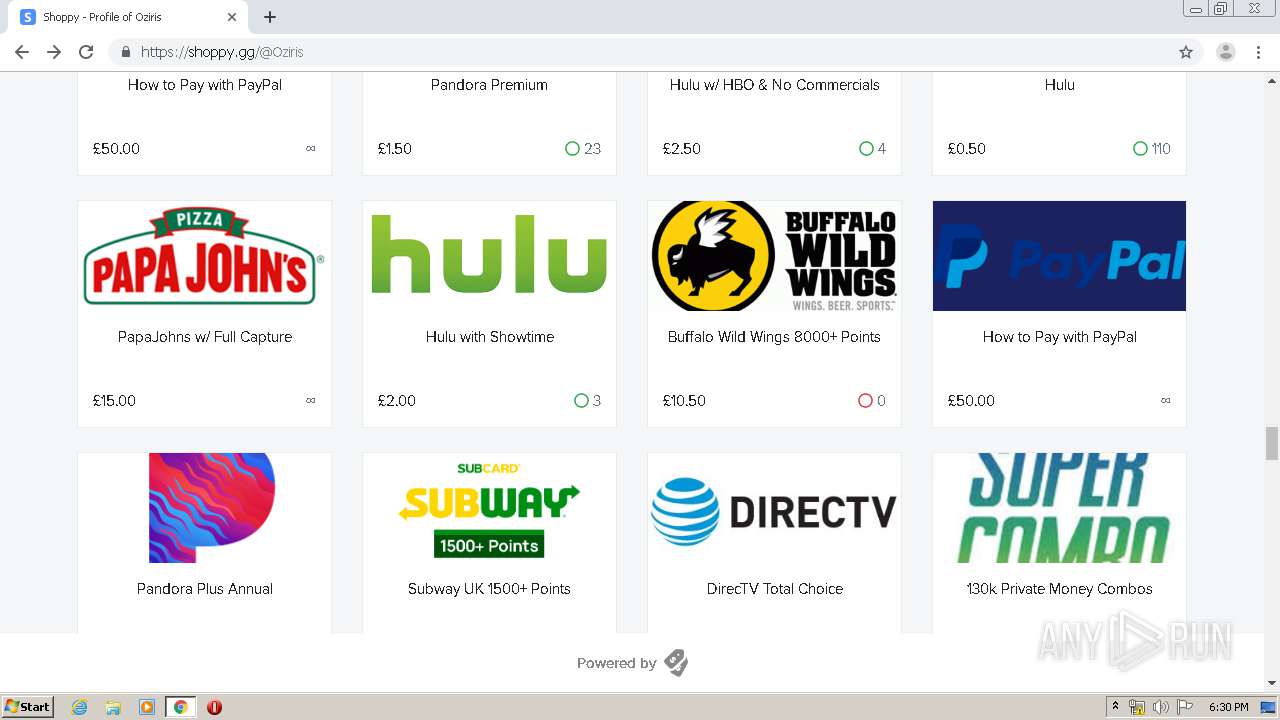Open the Pandora logo product image
This screenshot has height=720, width=1280.
[204, 508]
